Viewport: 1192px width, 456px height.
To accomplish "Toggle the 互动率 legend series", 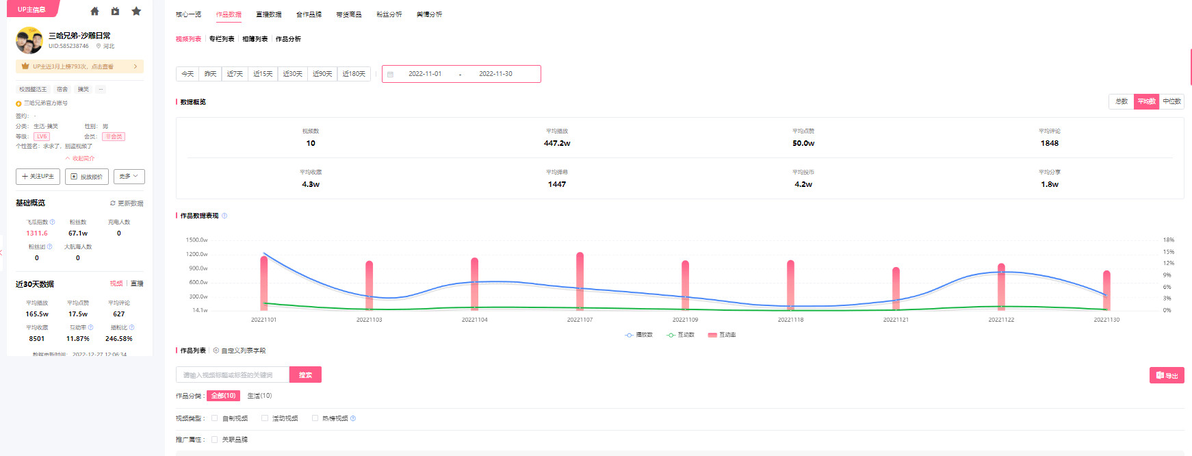I will point(722,334).
